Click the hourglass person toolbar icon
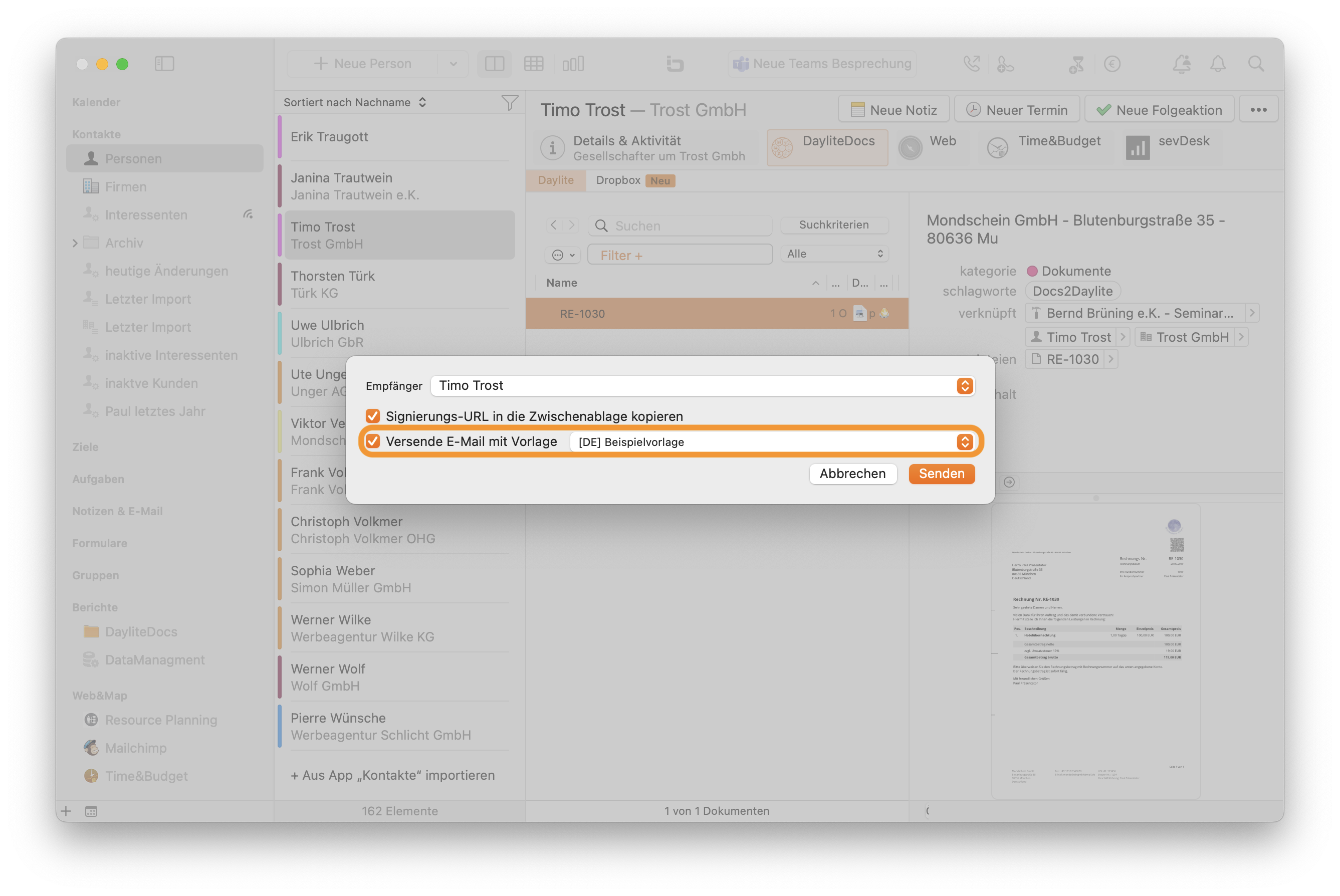1340x896 pixels. click(1076, 64)
